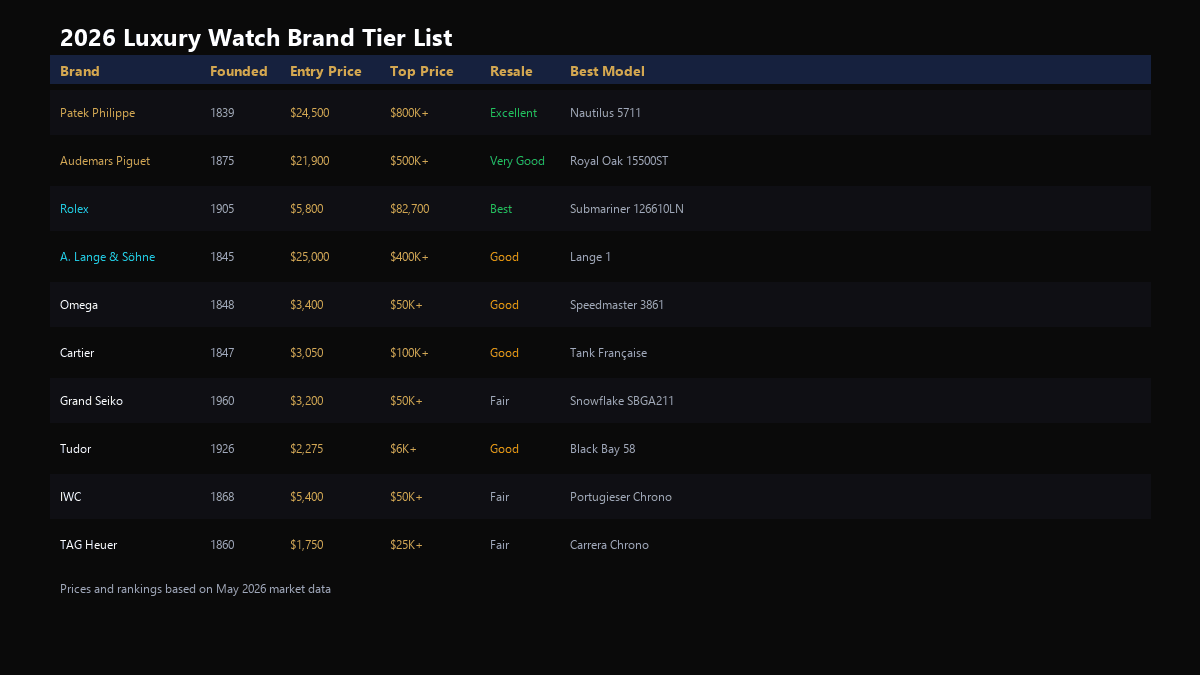Screen dimensions: 1200x675
Task: Click founded year 1845
Action: (222, 257)
